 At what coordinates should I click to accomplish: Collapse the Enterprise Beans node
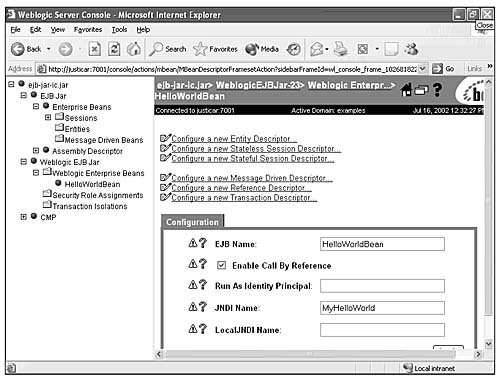36,106
